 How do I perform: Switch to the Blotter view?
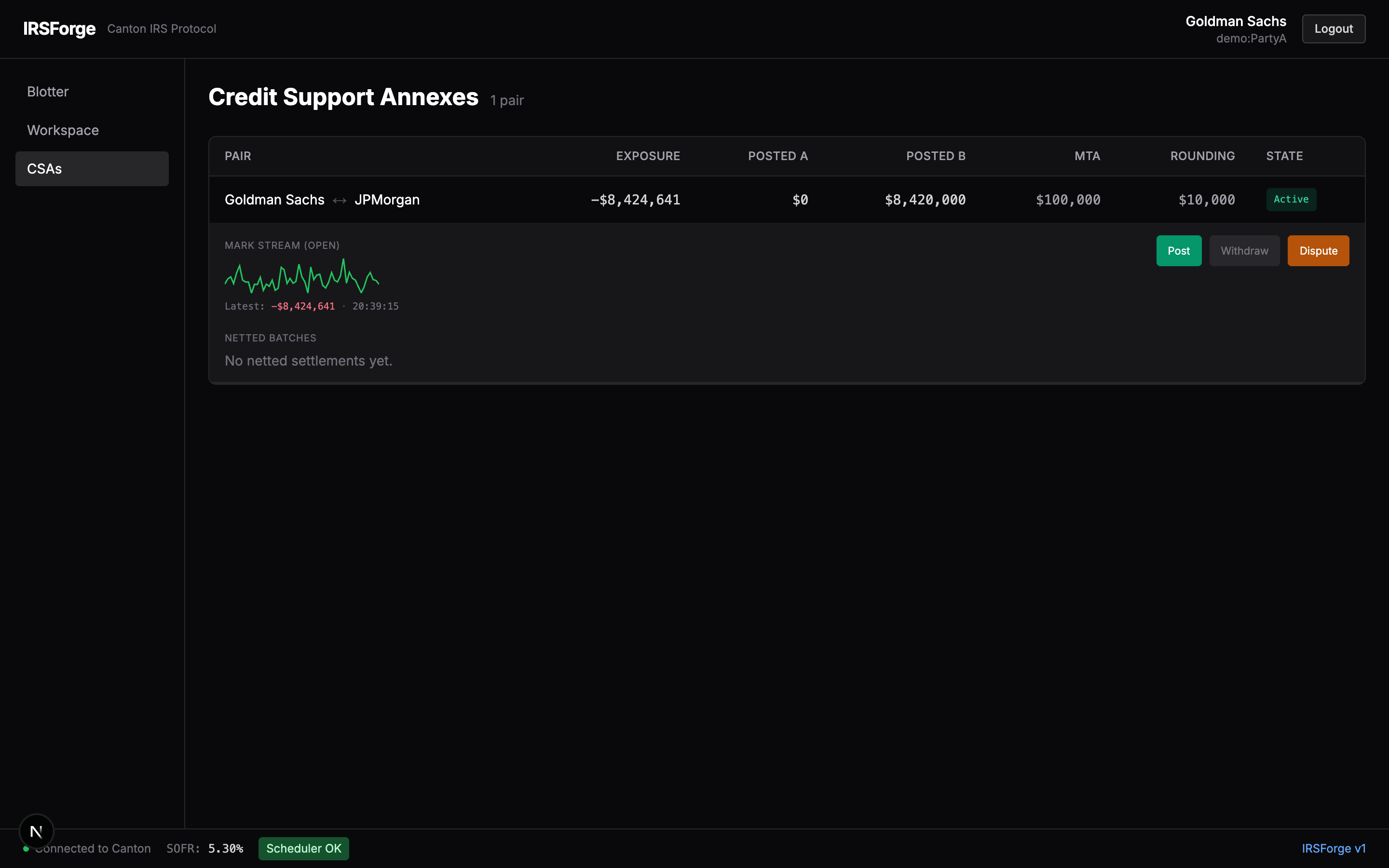click(48, 91)
